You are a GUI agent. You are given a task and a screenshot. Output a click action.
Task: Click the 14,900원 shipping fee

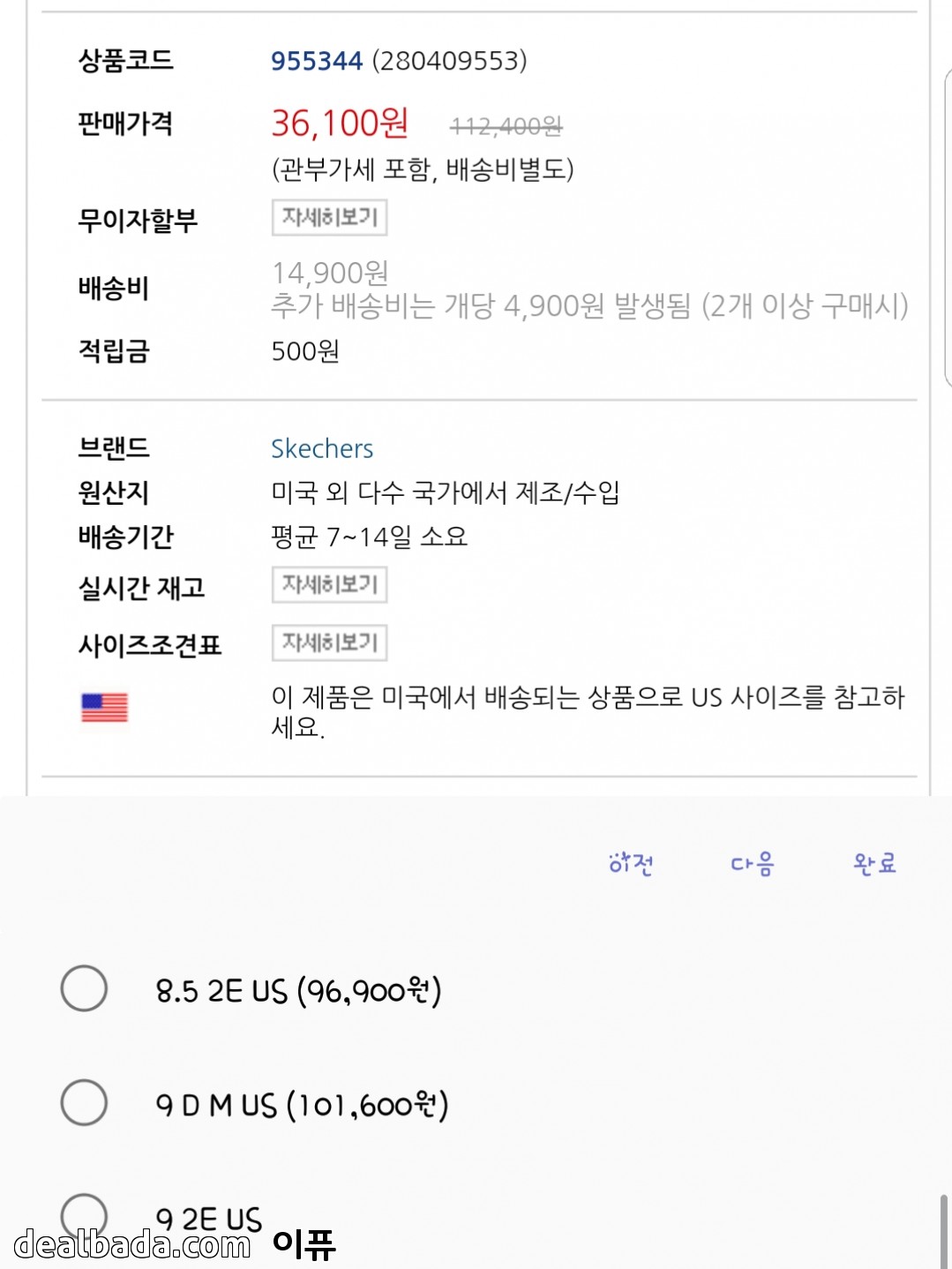(330, 273)
